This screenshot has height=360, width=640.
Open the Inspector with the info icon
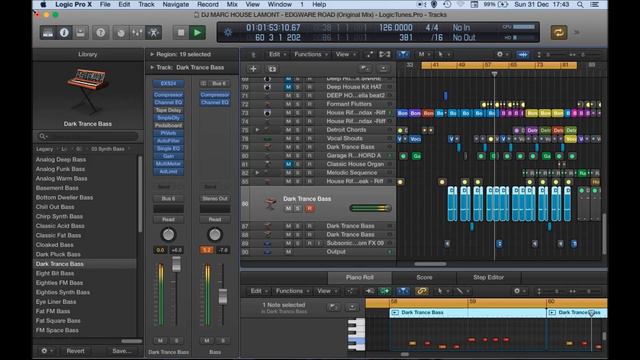(x=64, y=33)
